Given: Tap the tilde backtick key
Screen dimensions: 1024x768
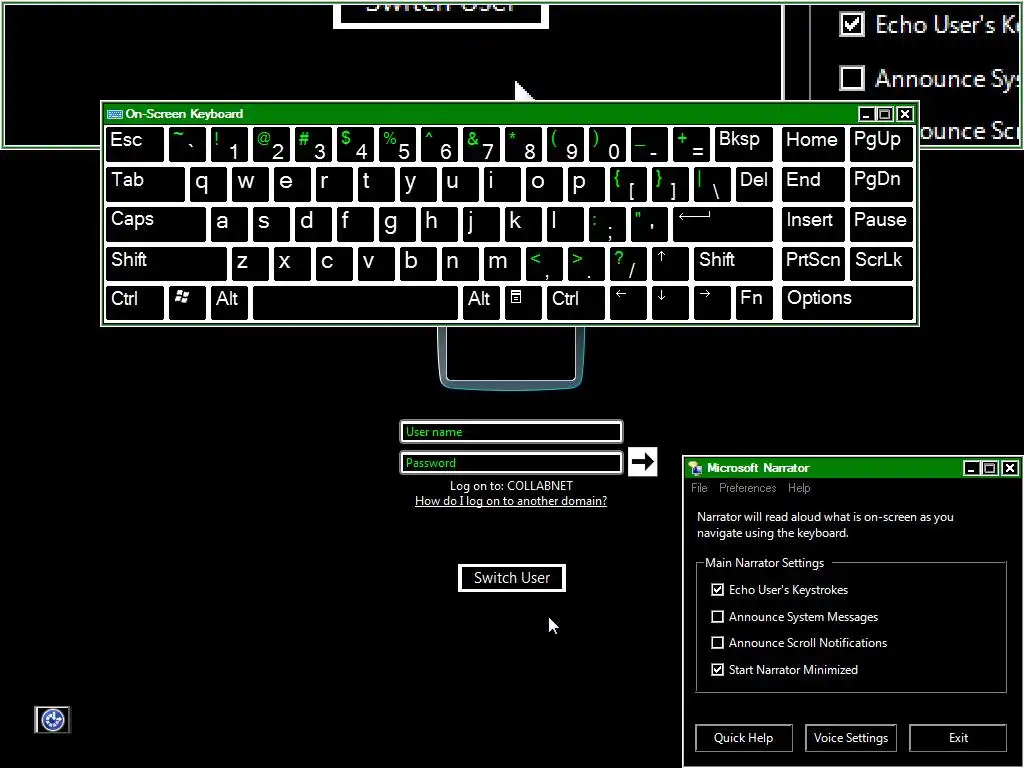Looking at the screenshot, I should coord(187,144).
